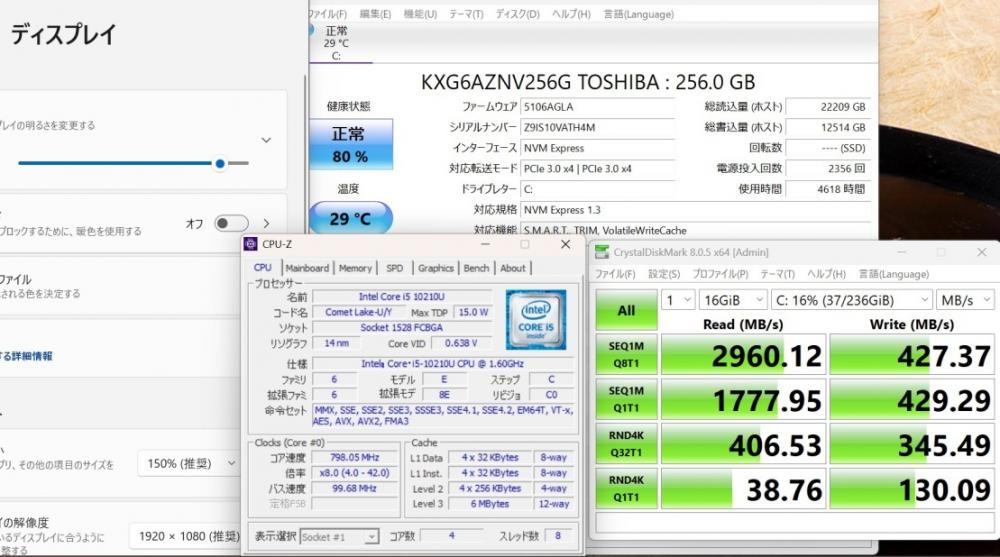Switch to the Memory tab
Viewport: 1000px width, 557px height.
355,268
